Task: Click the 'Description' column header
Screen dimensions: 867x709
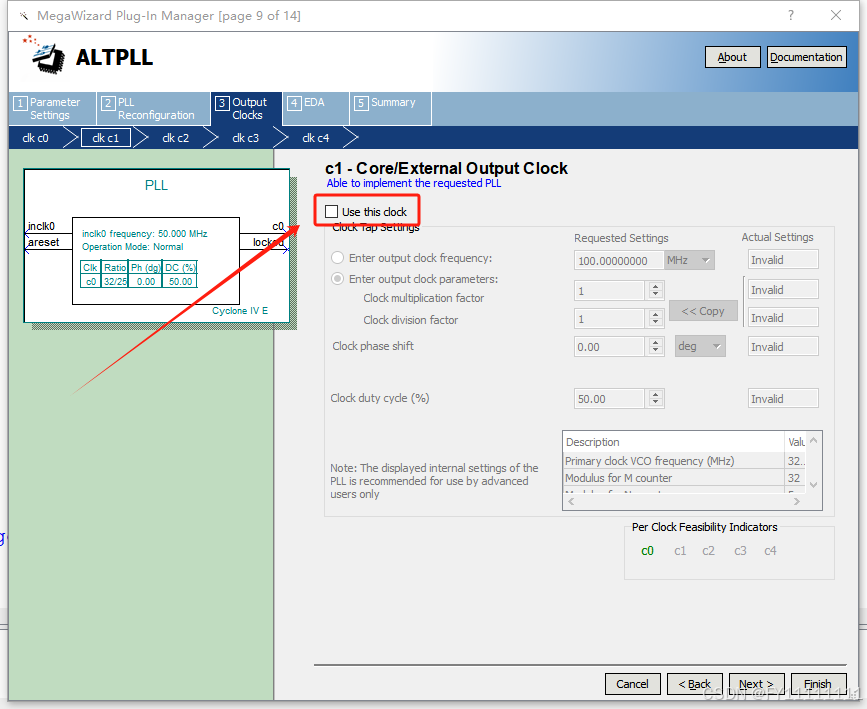Action: coord(673,442)
